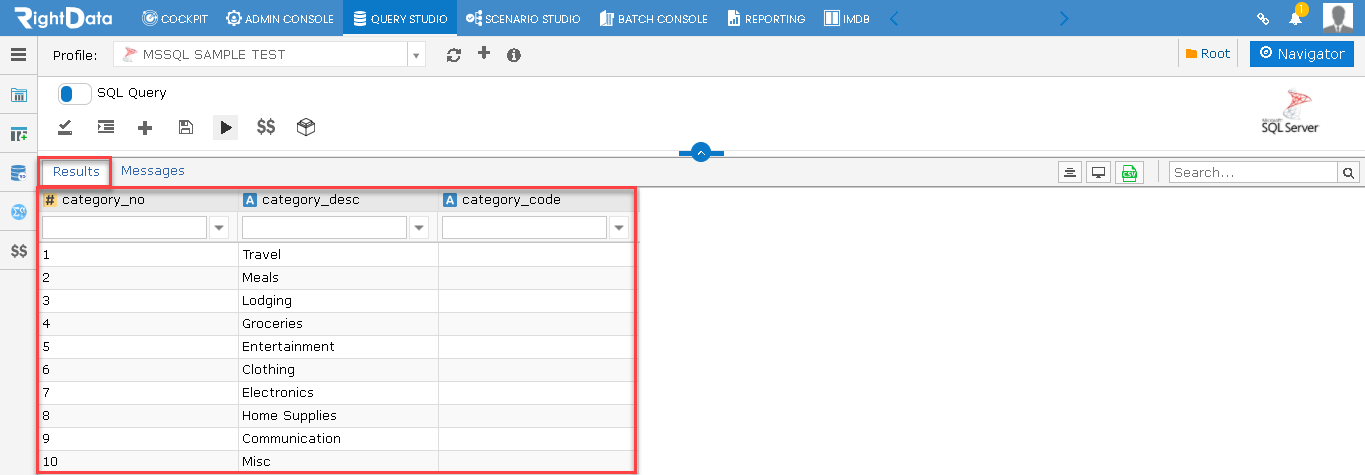Open the COCKPIT menu
The image size is (1365, 475).
click(x=176, y=18)
